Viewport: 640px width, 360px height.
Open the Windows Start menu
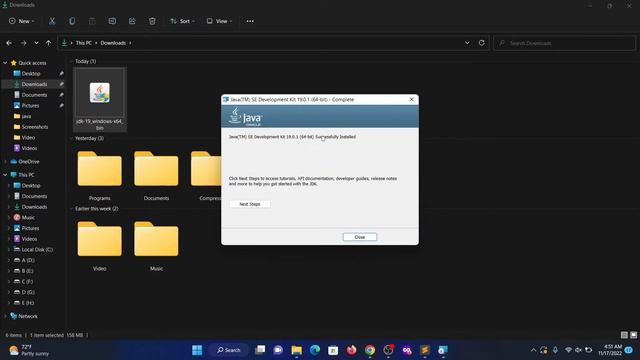pos(197,350)
